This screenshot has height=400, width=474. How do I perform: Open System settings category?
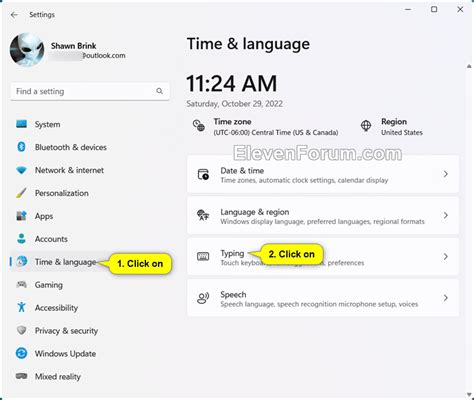[x=48, y=124]
